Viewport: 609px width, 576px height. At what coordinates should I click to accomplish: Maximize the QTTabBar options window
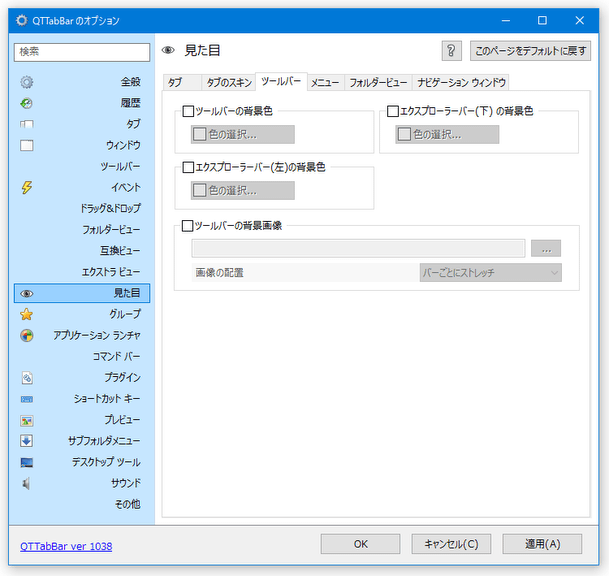tap(542, 20)
